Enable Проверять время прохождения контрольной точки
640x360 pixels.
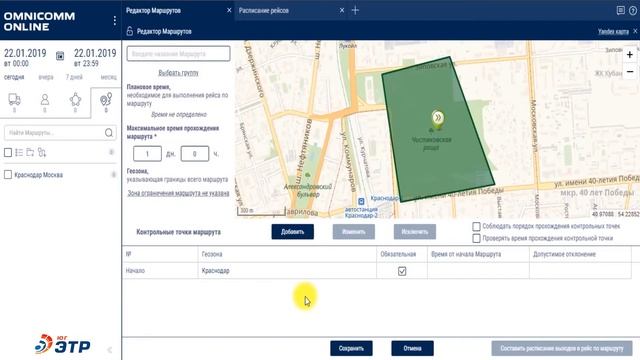point(476,238)
